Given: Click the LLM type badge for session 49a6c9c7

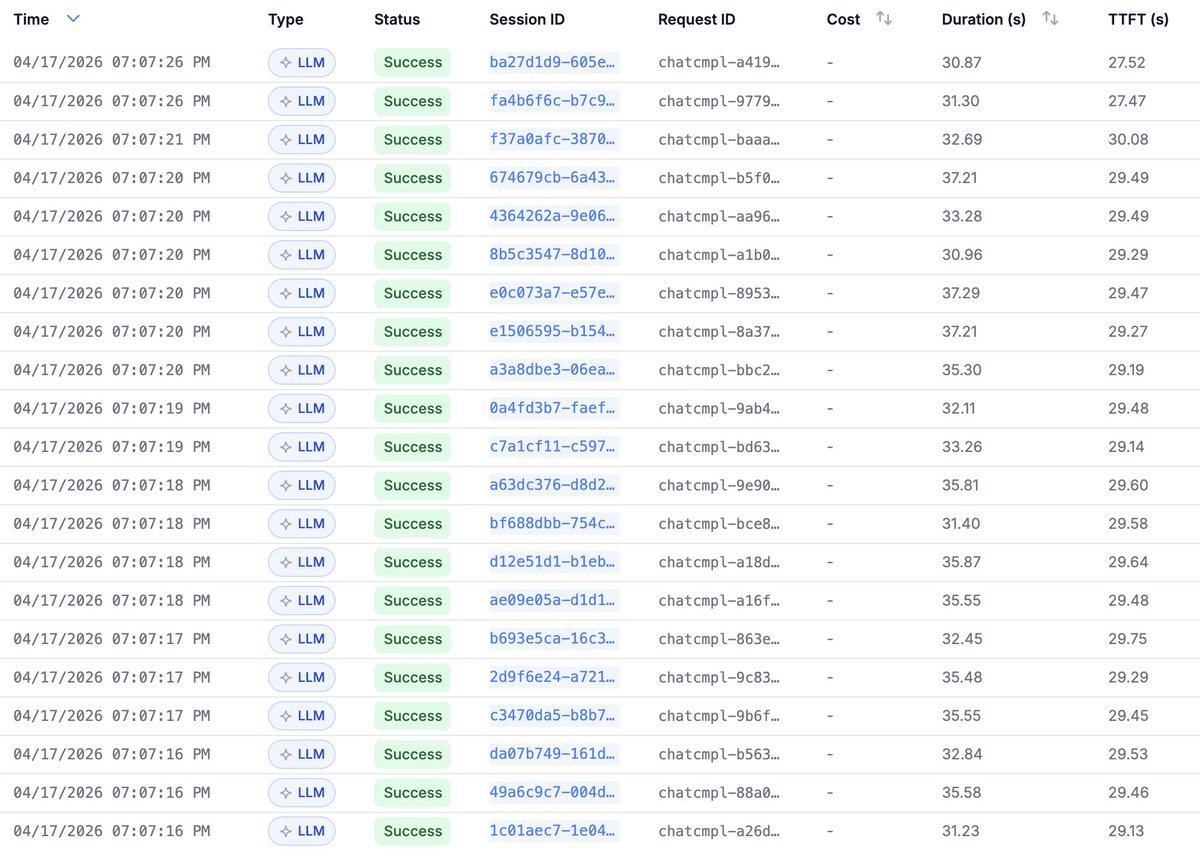Looking at the screenshot, I should click(302, 793).
